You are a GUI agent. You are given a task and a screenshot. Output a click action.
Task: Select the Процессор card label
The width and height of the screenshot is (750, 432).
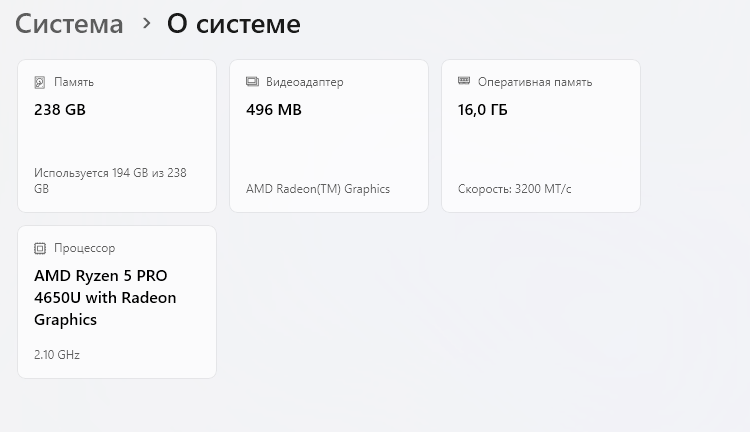(x=85, y=248)
